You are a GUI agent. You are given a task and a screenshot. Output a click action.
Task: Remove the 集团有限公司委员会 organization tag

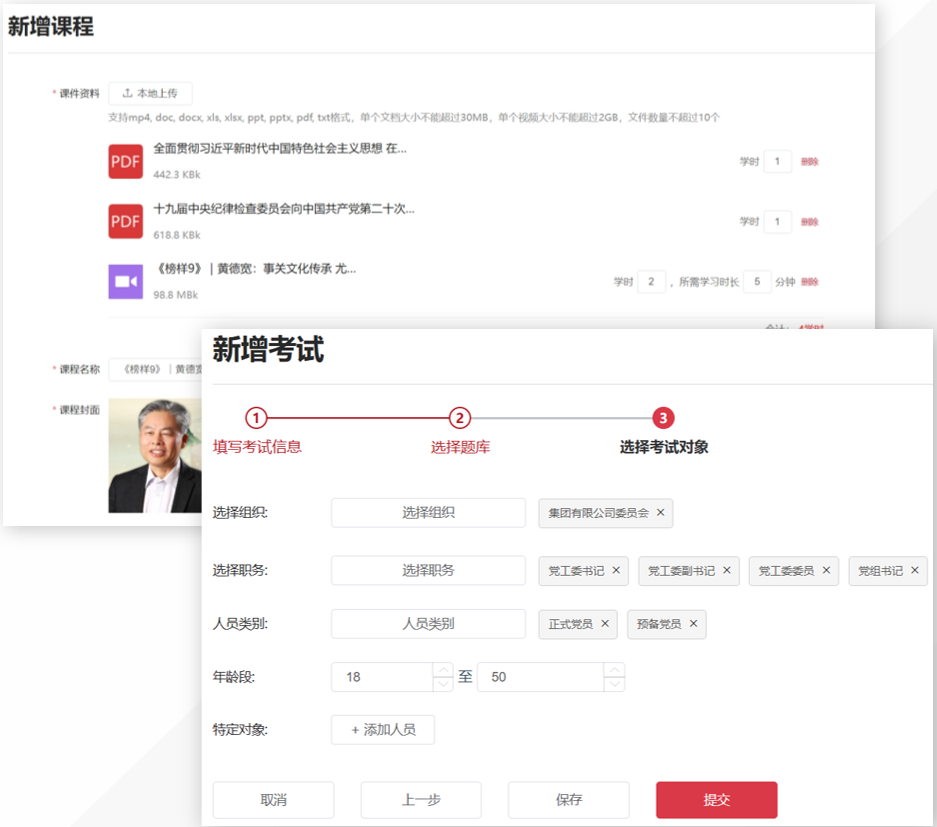point(660,513)
